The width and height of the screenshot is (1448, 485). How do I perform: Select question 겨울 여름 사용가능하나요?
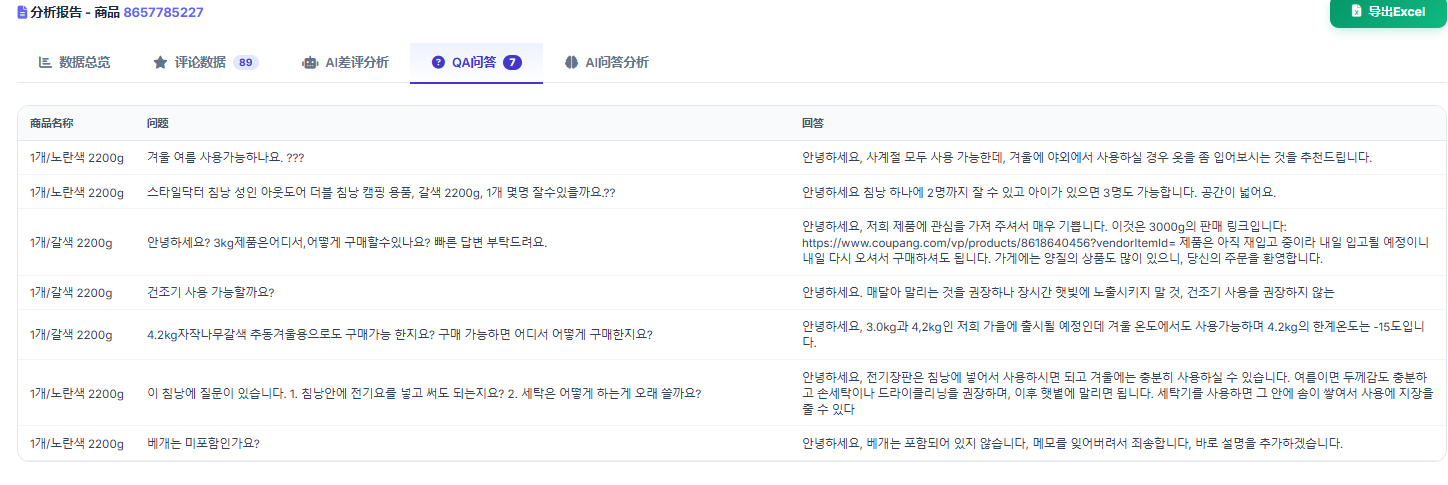click(226, 158)
